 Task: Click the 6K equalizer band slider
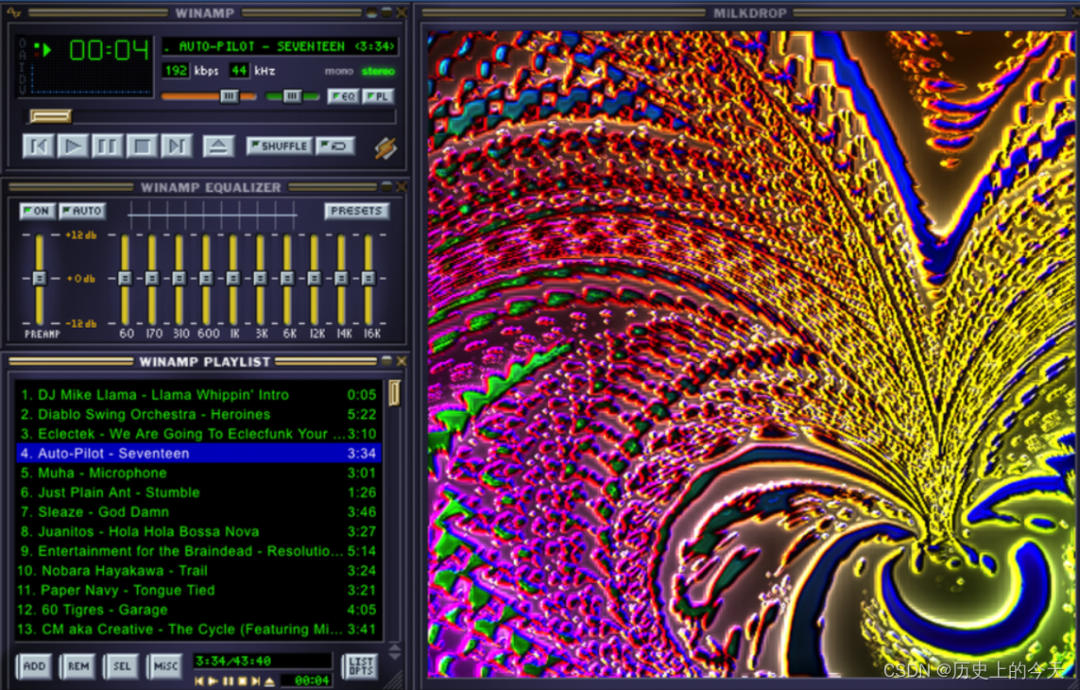pyautogui.click(x=287, y=278)
